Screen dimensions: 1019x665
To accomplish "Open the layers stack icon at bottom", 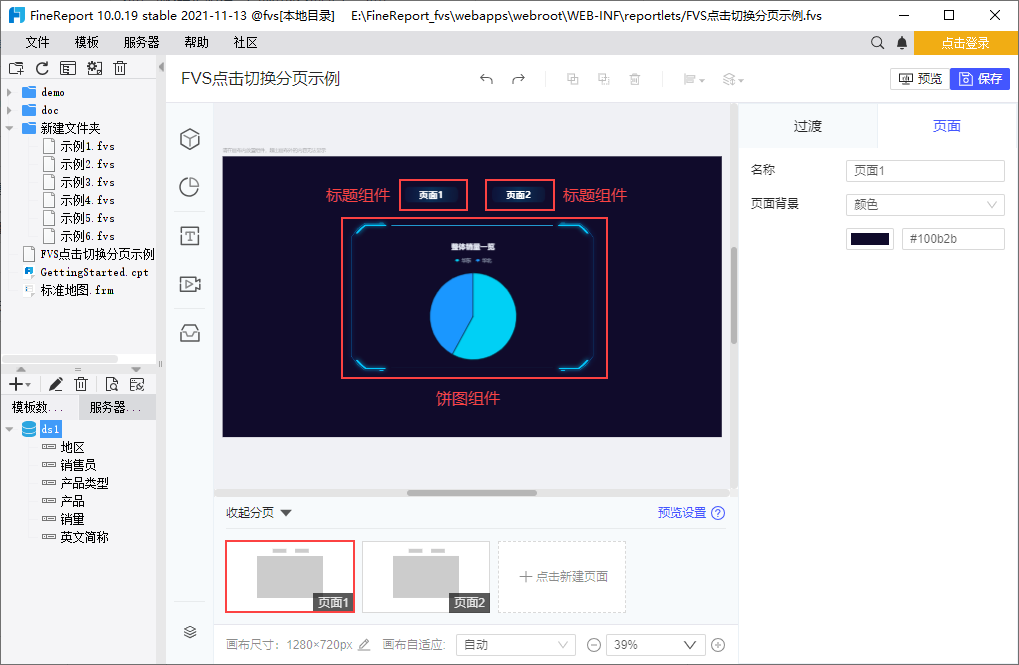I will click(190, 632).
